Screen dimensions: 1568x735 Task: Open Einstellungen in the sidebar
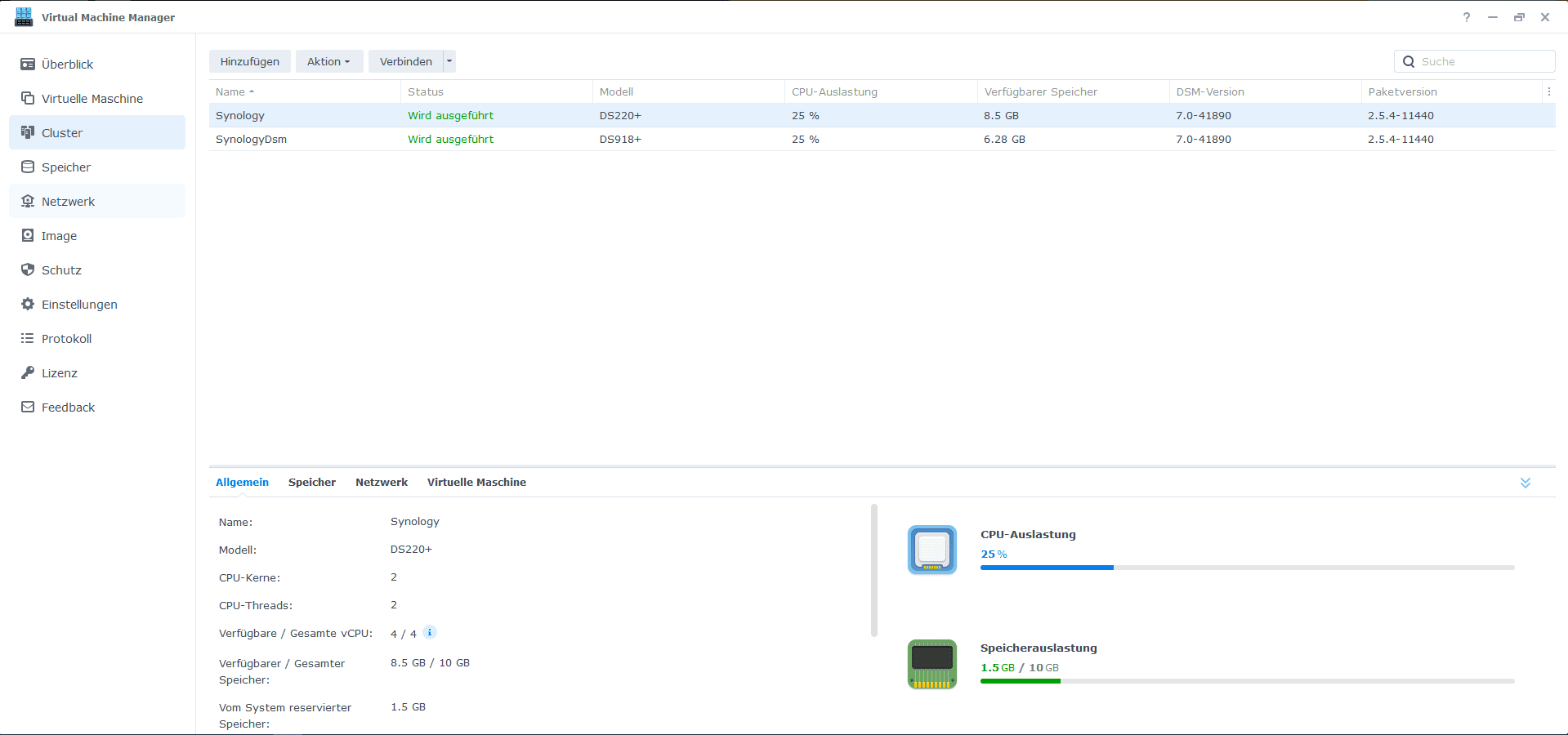click(97, 304)
